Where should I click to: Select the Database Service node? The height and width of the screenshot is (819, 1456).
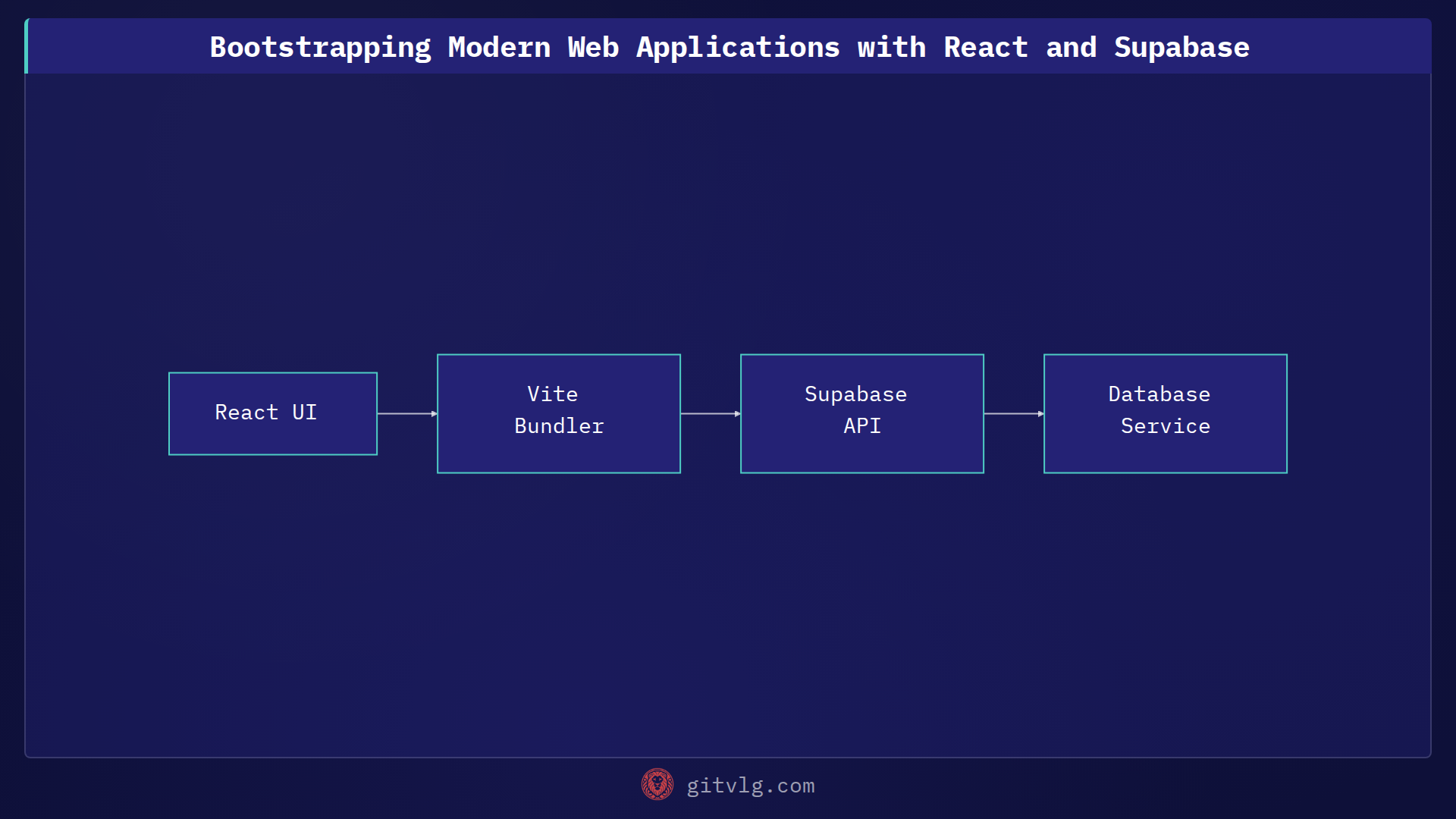point(1166,413)
